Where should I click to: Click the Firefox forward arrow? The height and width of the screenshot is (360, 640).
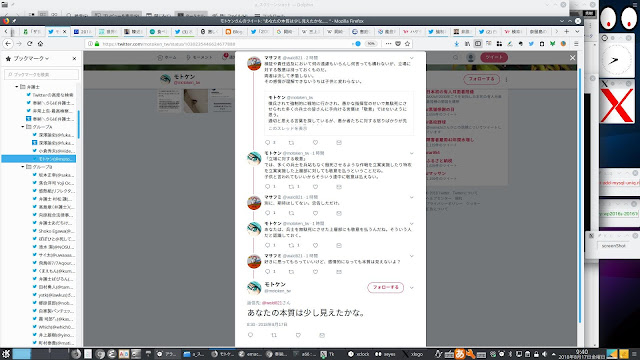coord(19,44)
